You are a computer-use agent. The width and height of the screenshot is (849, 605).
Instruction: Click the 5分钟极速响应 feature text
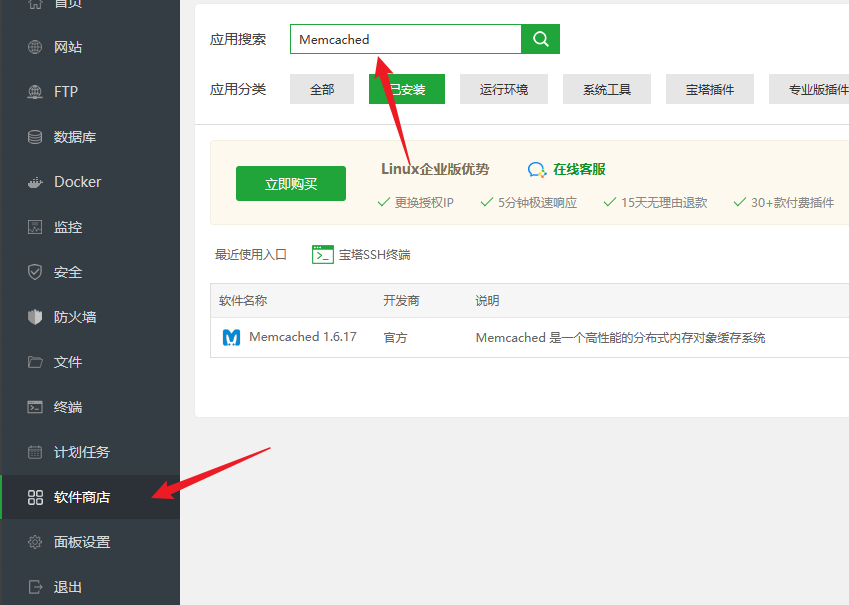538,203
